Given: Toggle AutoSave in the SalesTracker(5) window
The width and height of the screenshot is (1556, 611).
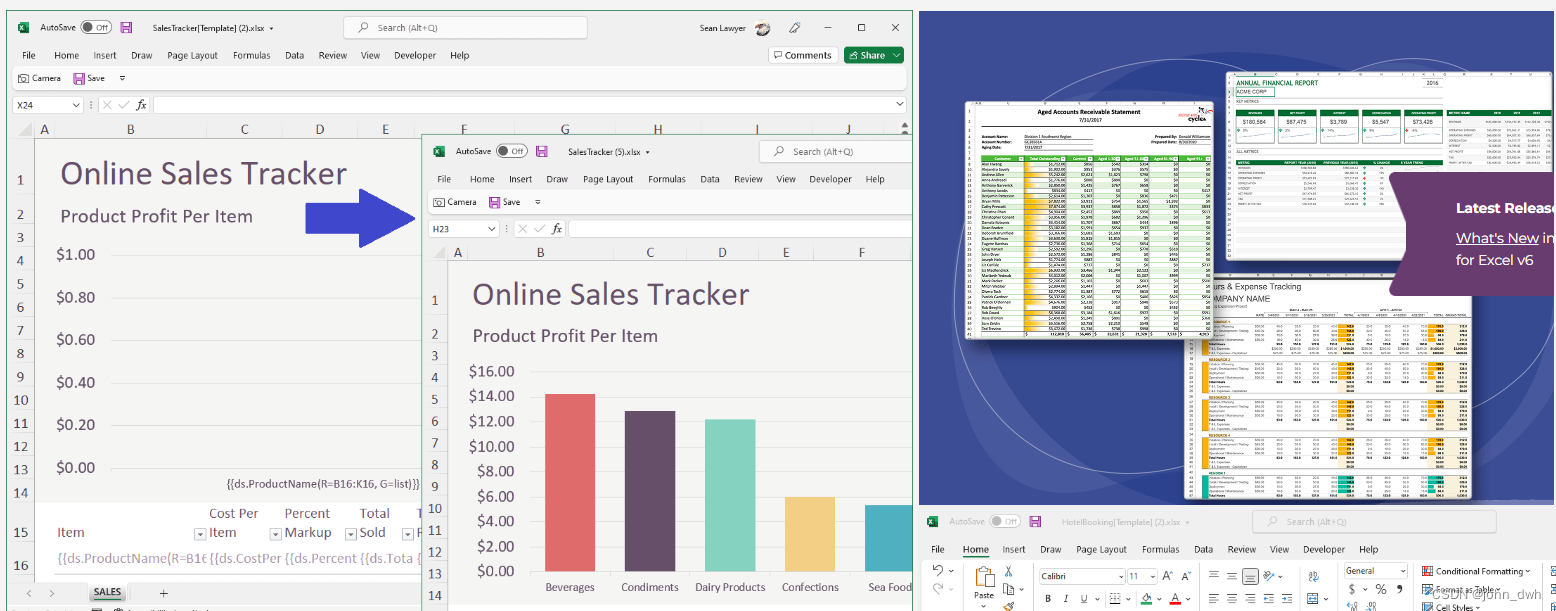Looking at the screenshot, I should coord(511,150).
